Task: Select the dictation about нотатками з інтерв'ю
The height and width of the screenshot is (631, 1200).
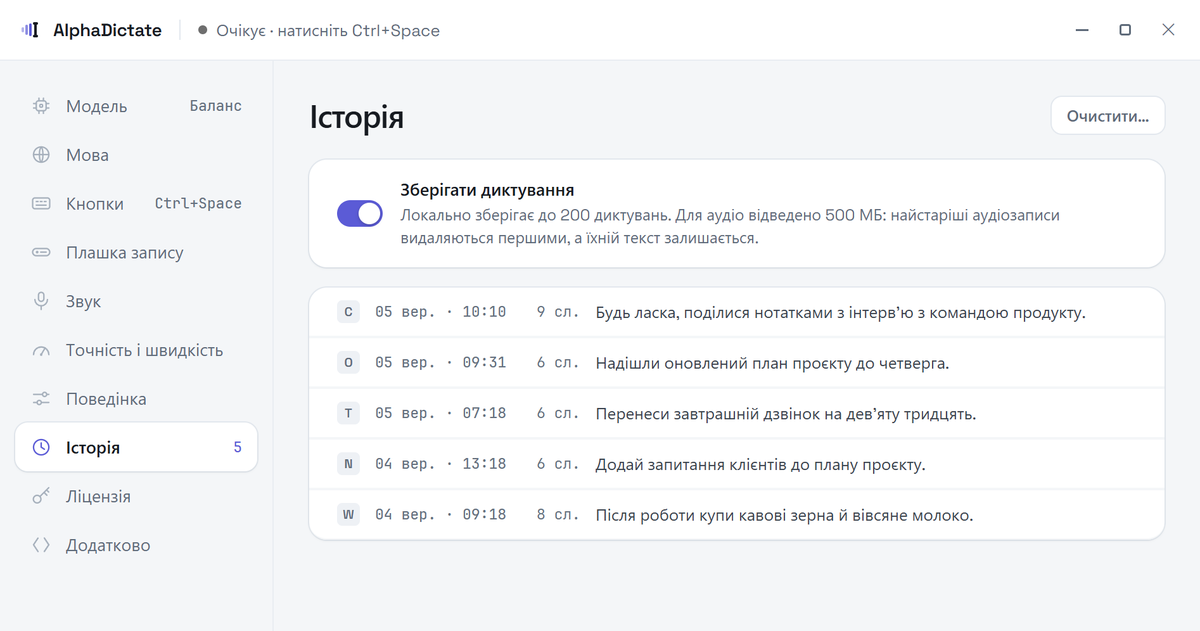Action: [737, 312]
